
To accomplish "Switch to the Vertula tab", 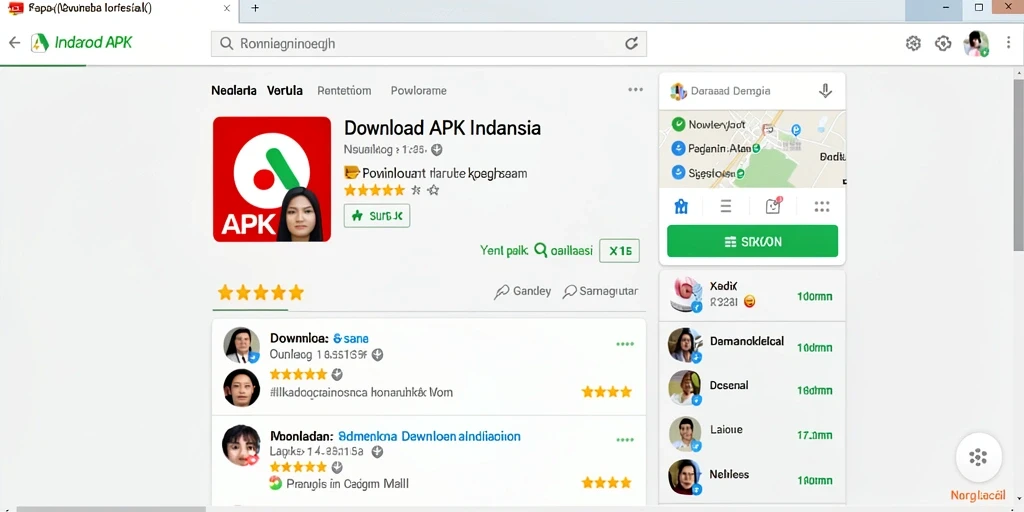I will click(x=285, y=91).
